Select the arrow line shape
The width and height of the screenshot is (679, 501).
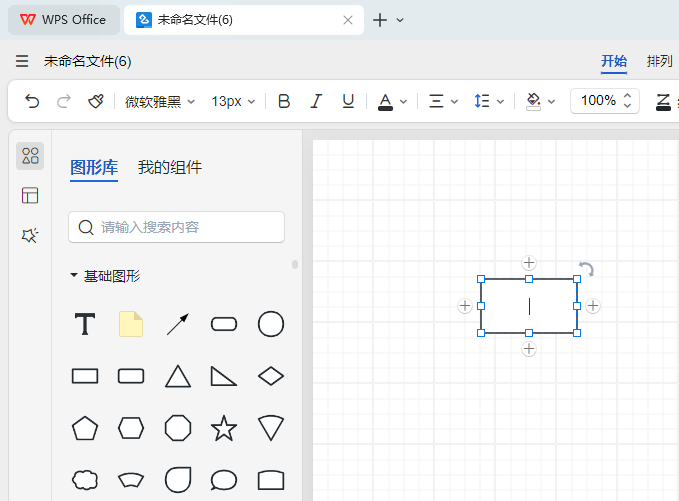(x=178, y=324)
